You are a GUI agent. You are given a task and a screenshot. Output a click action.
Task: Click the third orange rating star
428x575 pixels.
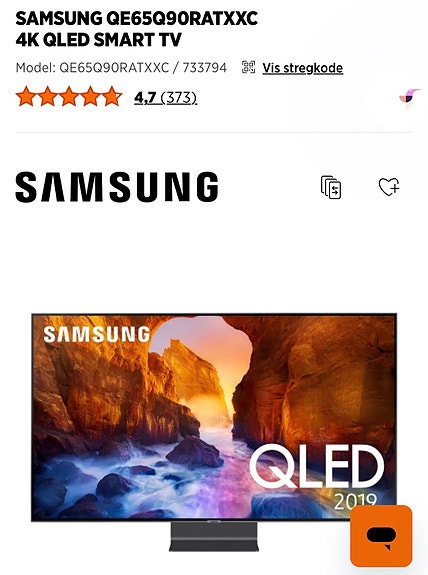click(69, 96)
